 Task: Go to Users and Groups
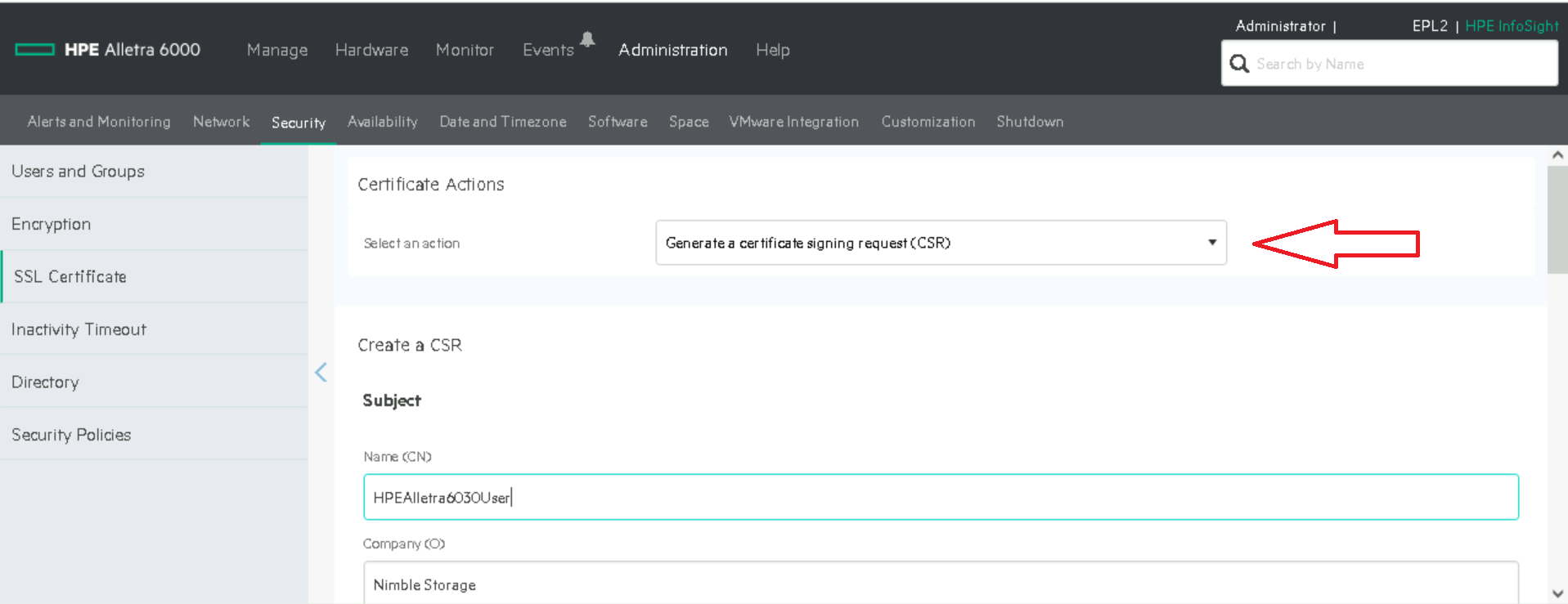[154, 171]
